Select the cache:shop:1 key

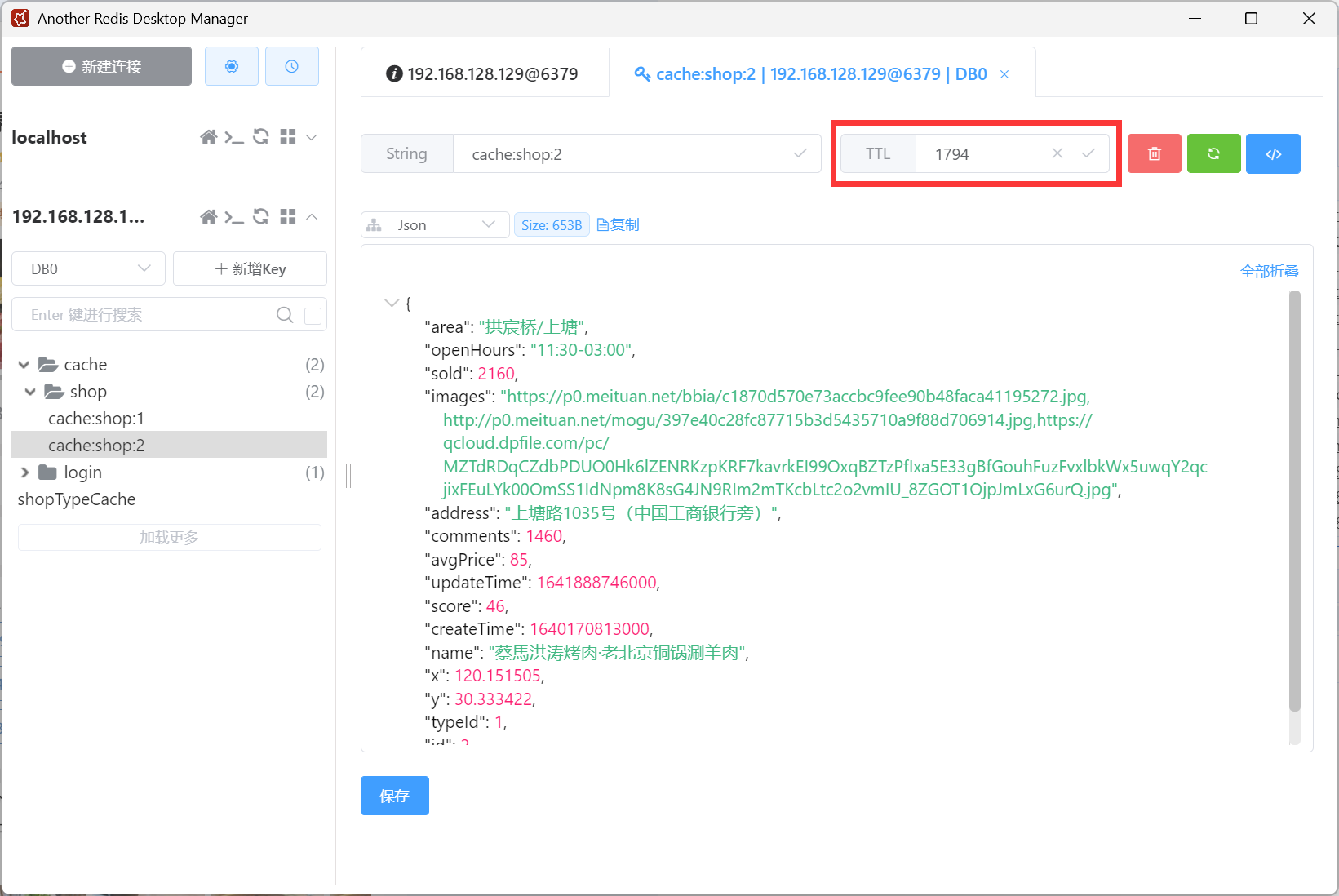coord(96,419)
